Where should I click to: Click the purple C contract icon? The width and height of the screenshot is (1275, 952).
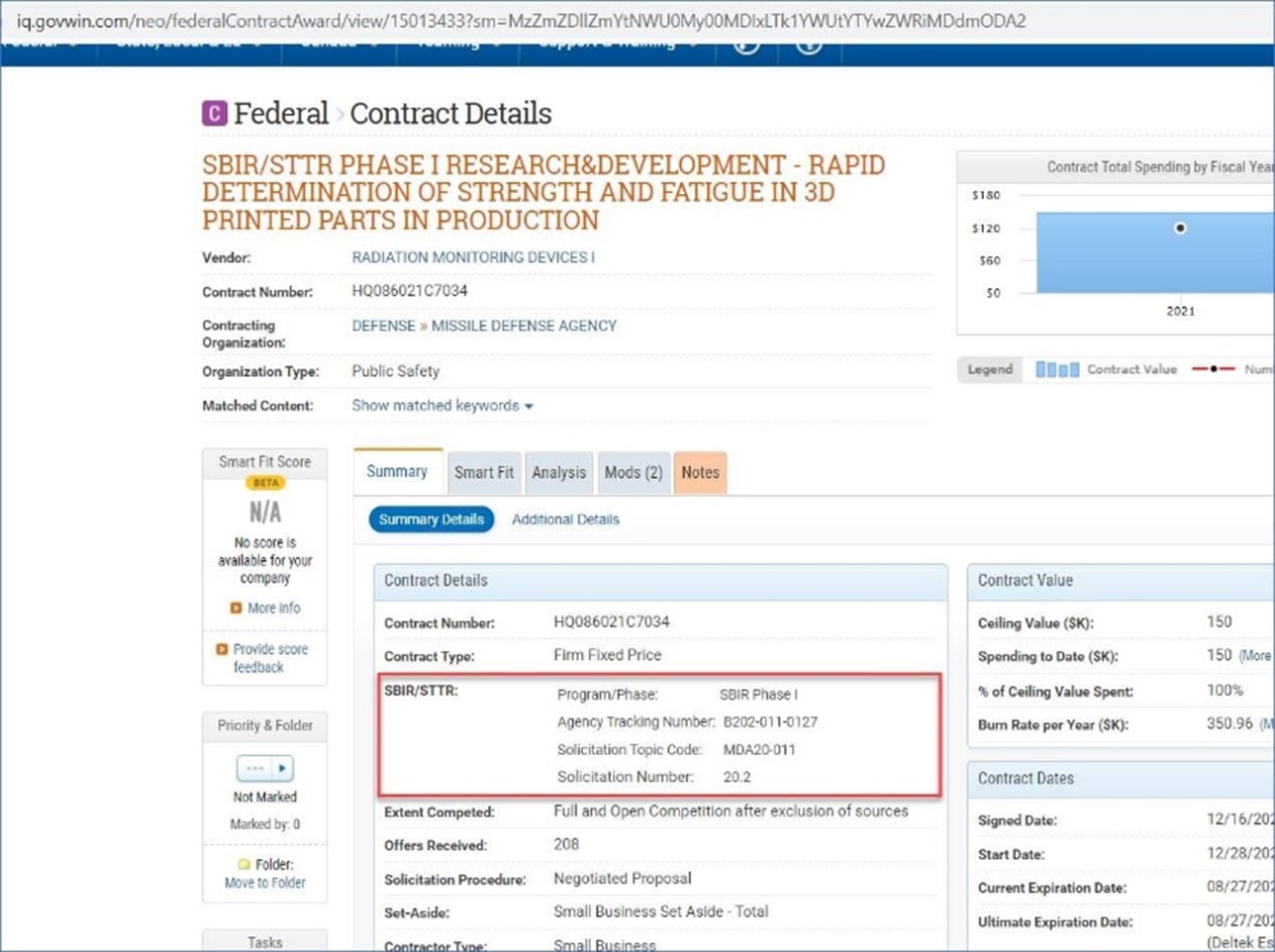click(214, 114)
